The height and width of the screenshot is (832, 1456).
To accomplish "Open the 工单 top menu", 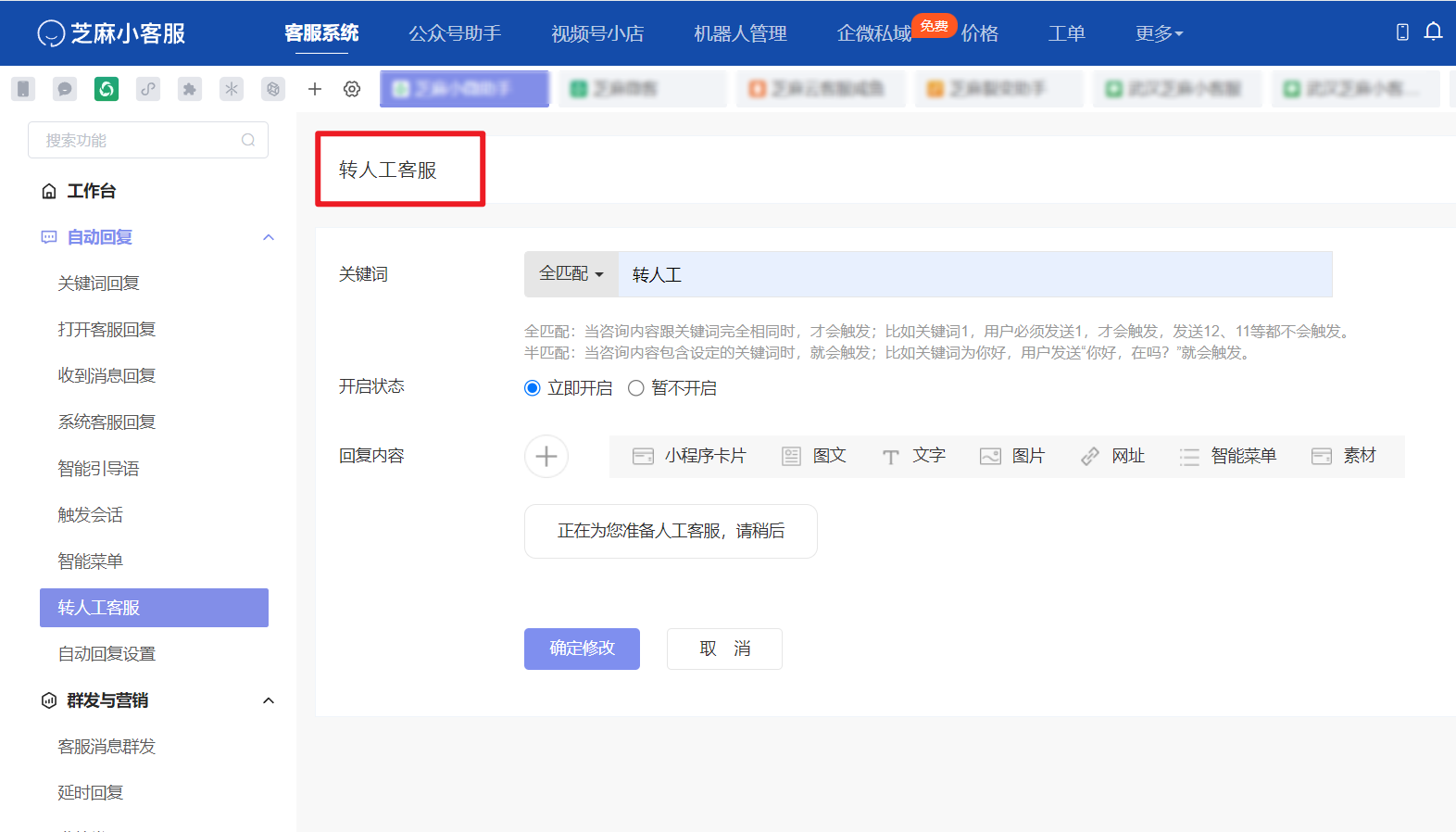I will coord(1067,33).
